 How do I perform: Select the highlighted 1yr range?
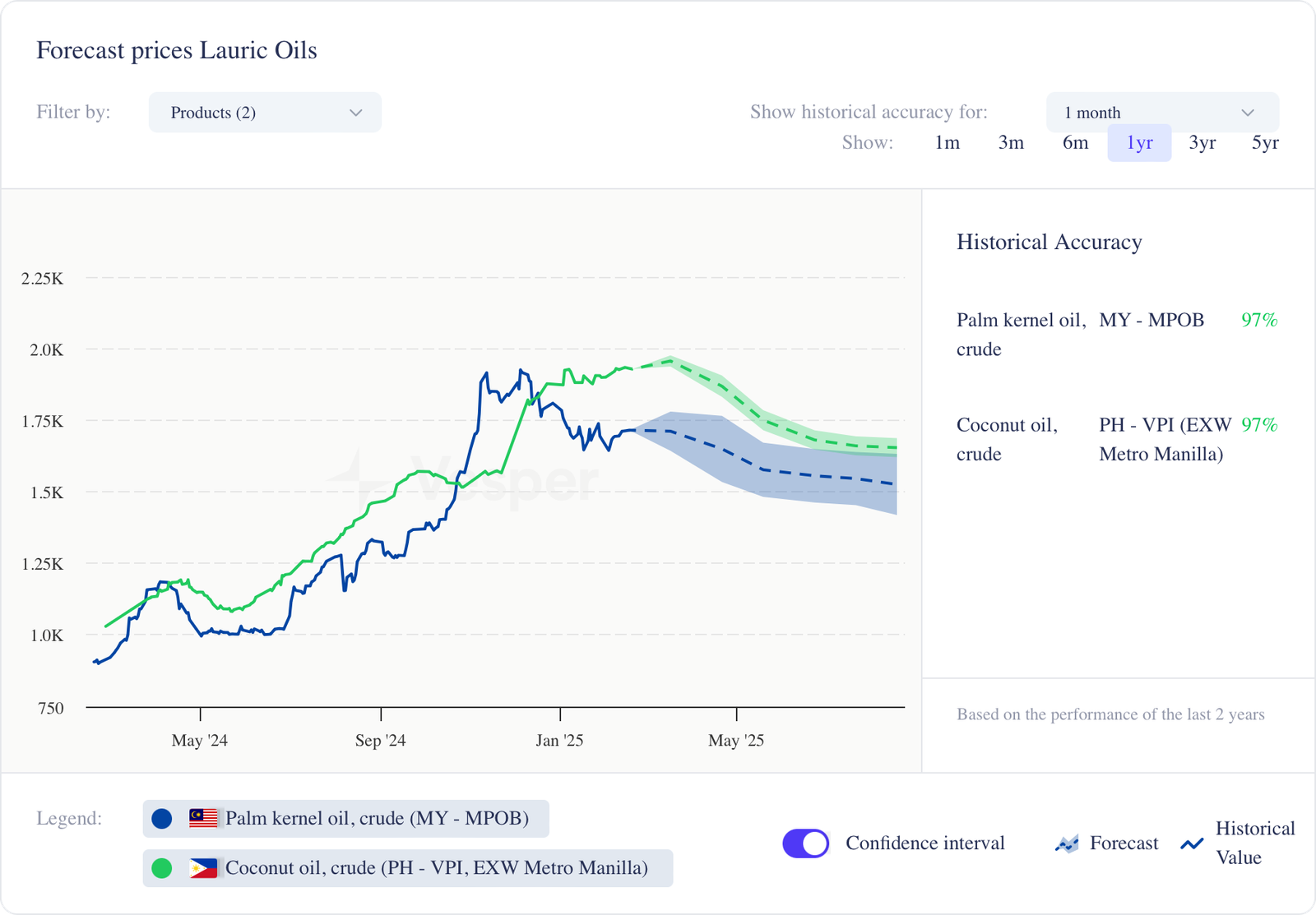1139,143
